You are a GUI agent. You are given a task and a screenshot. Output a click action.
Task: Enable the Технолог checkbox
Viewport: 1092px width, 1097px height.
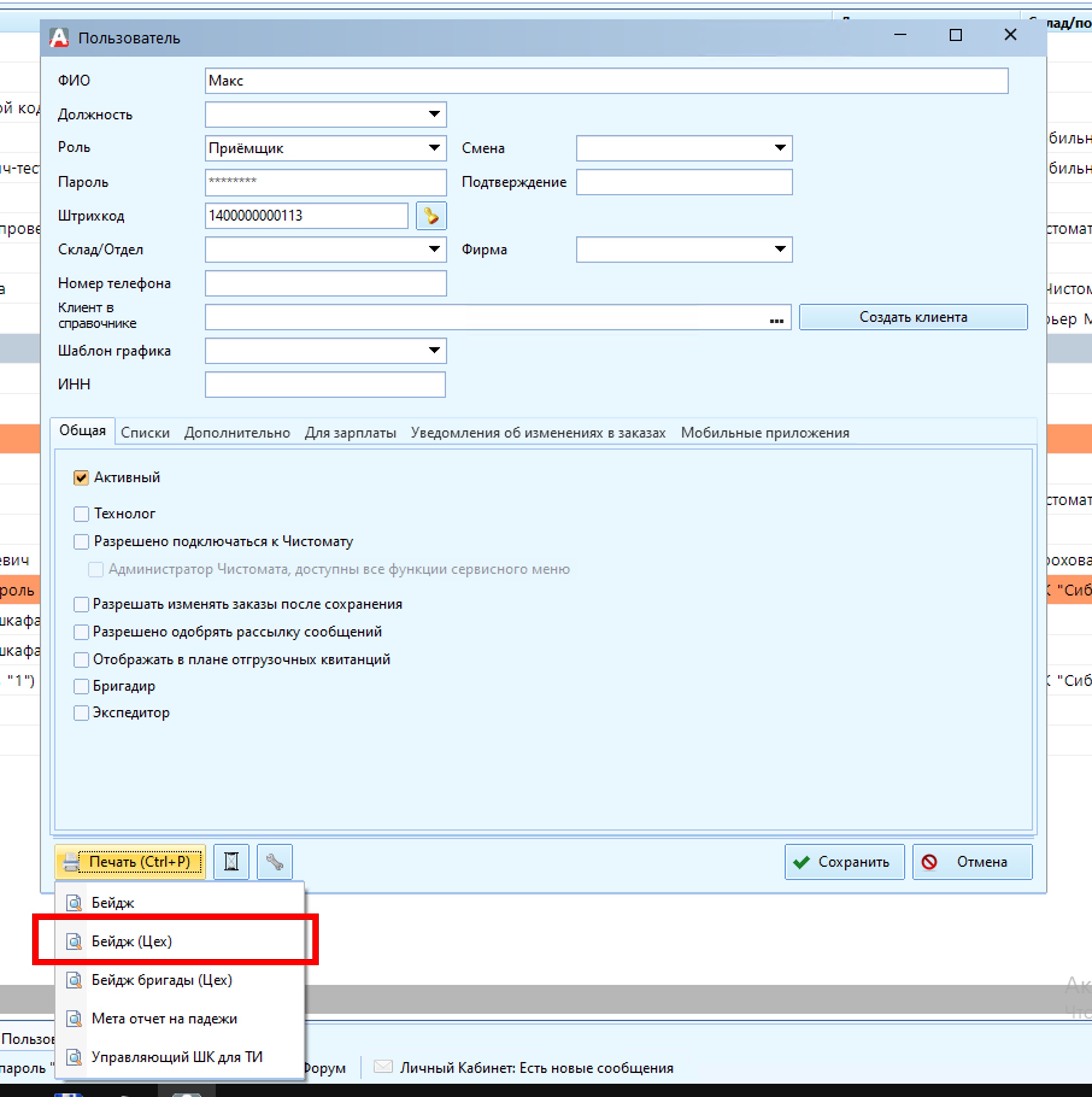(81, 514)
